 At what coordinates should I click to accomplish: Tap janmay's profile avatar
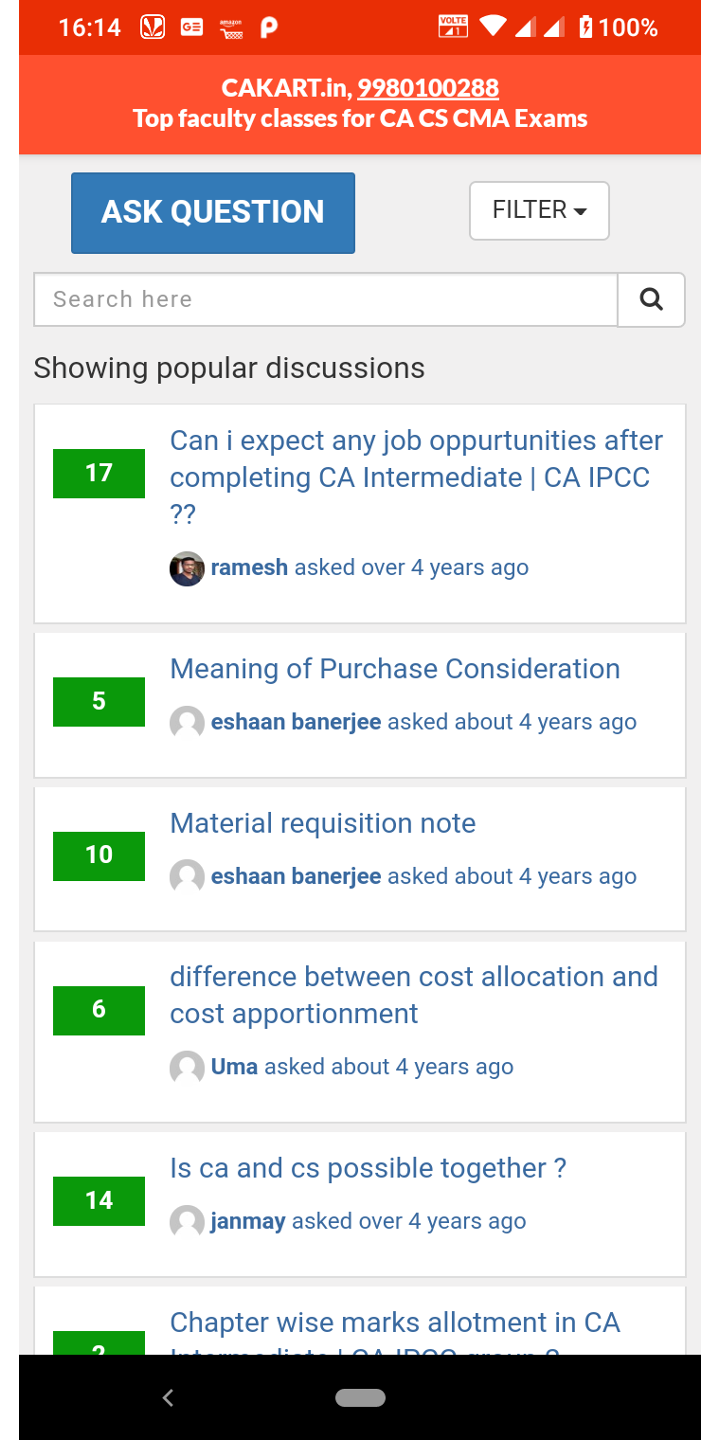tap(187, 1221)
